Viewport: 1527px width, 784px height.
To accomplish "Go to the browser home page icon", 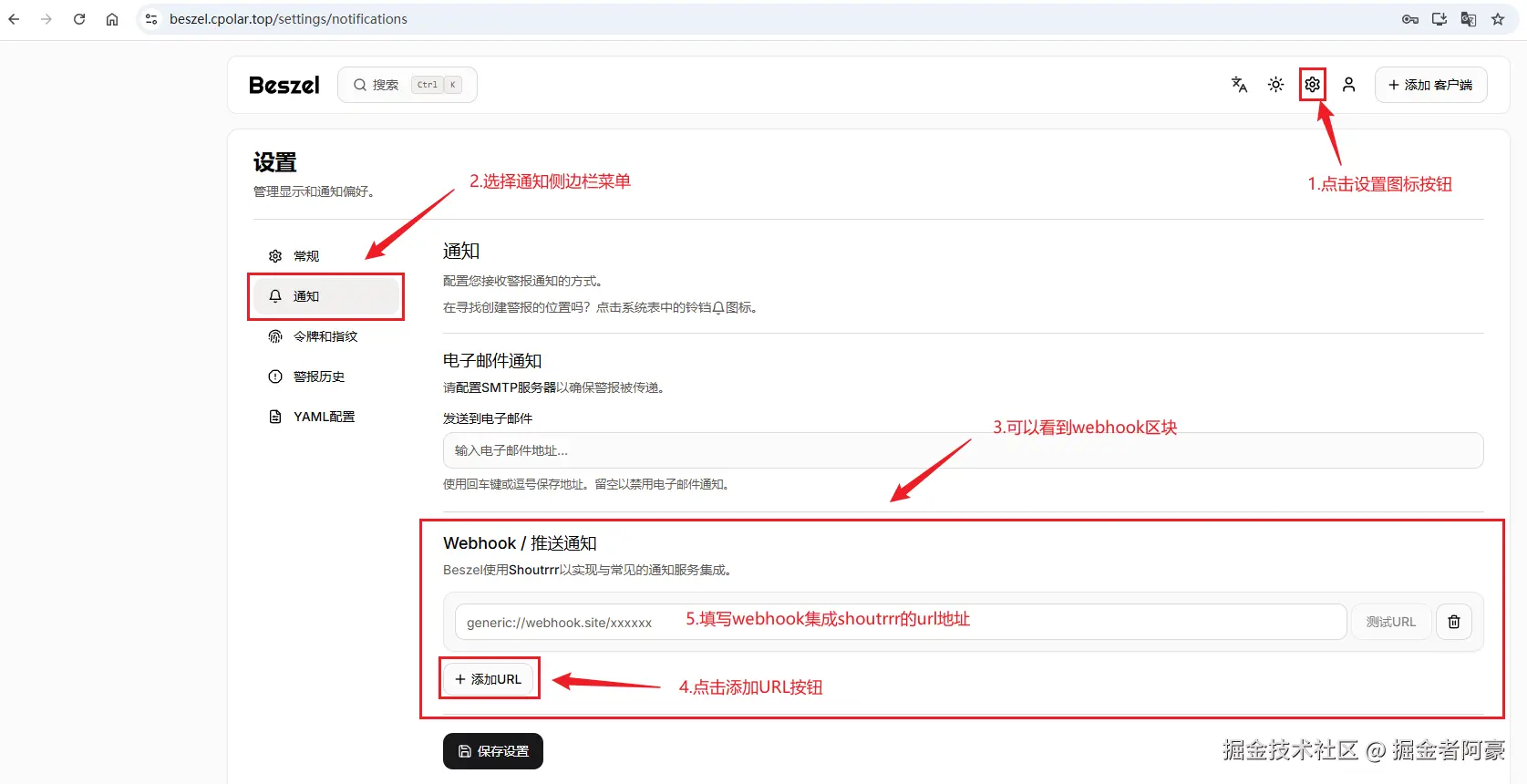I will click(x=112, y=19).
